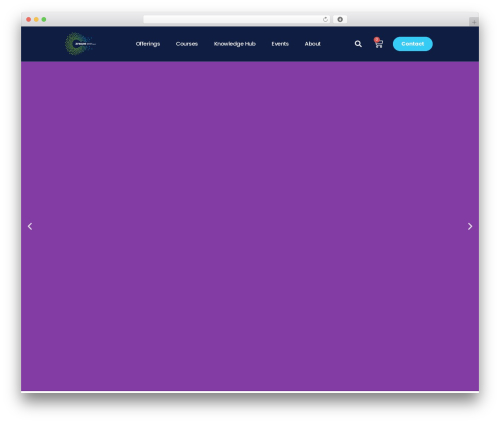Show previous slide with left arrow

30,226
